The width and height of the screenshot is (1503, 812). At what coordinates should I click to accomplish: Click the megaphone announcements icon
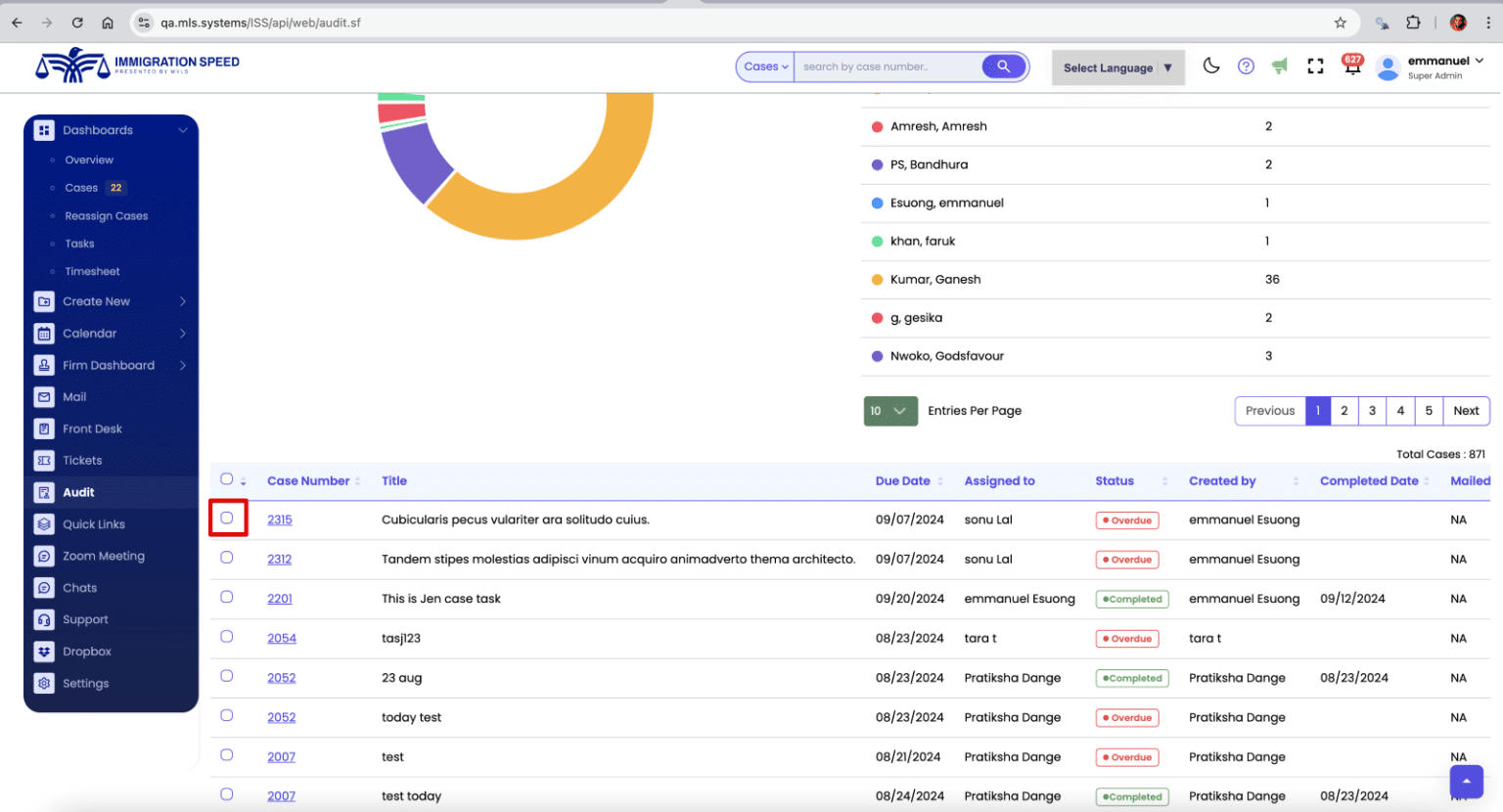pyautogui.click(x=1280, y=66)
